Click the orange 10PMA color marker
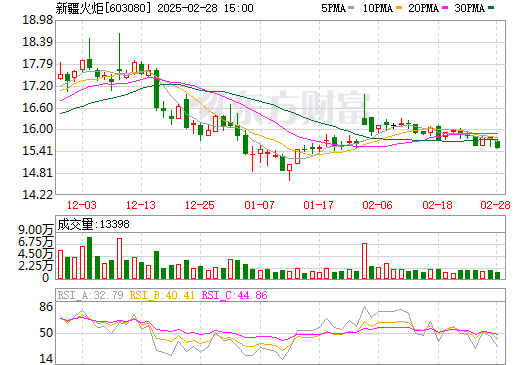Screen dimensions: 520x365 (399, 8)
